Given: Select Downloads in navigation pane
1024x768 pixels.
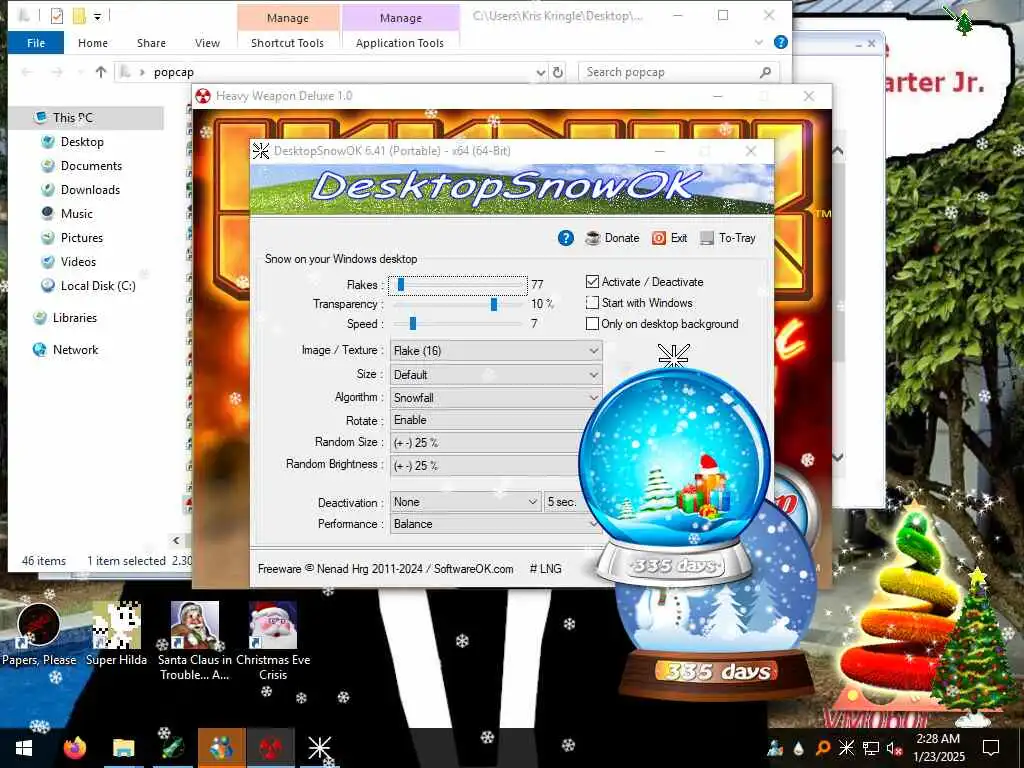Looking at the screenshot, I should 90,190.
